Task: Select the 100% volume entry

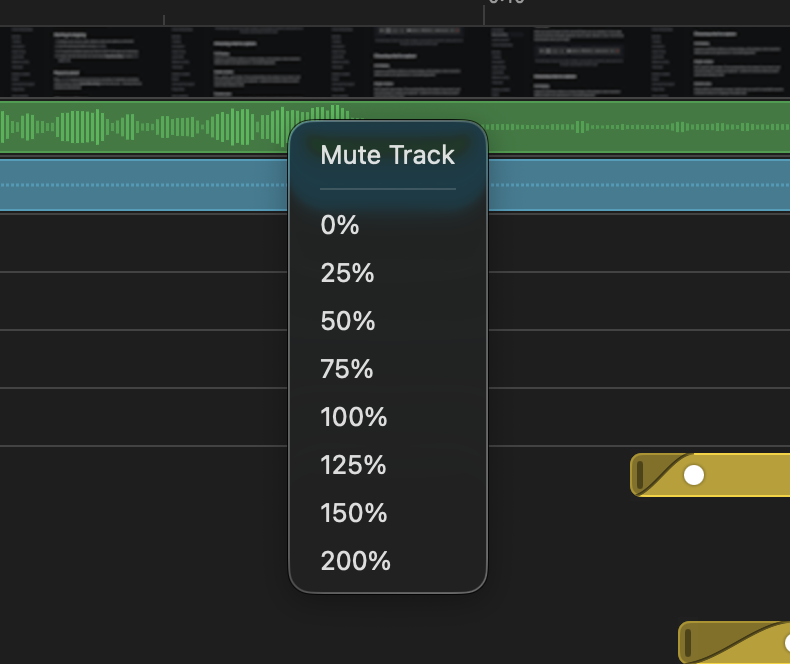Action: pos(387,417)
